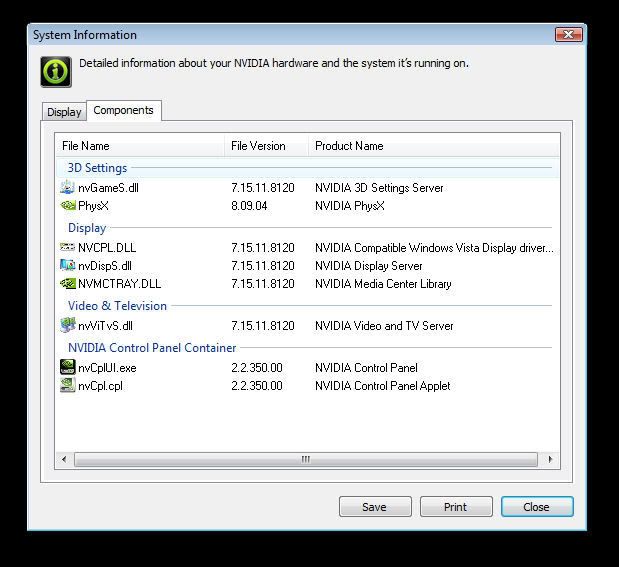Image resolution: width=619 pixels, height=567 pixels.
Task: Close the System Information window with X
Action: [568, 34]
